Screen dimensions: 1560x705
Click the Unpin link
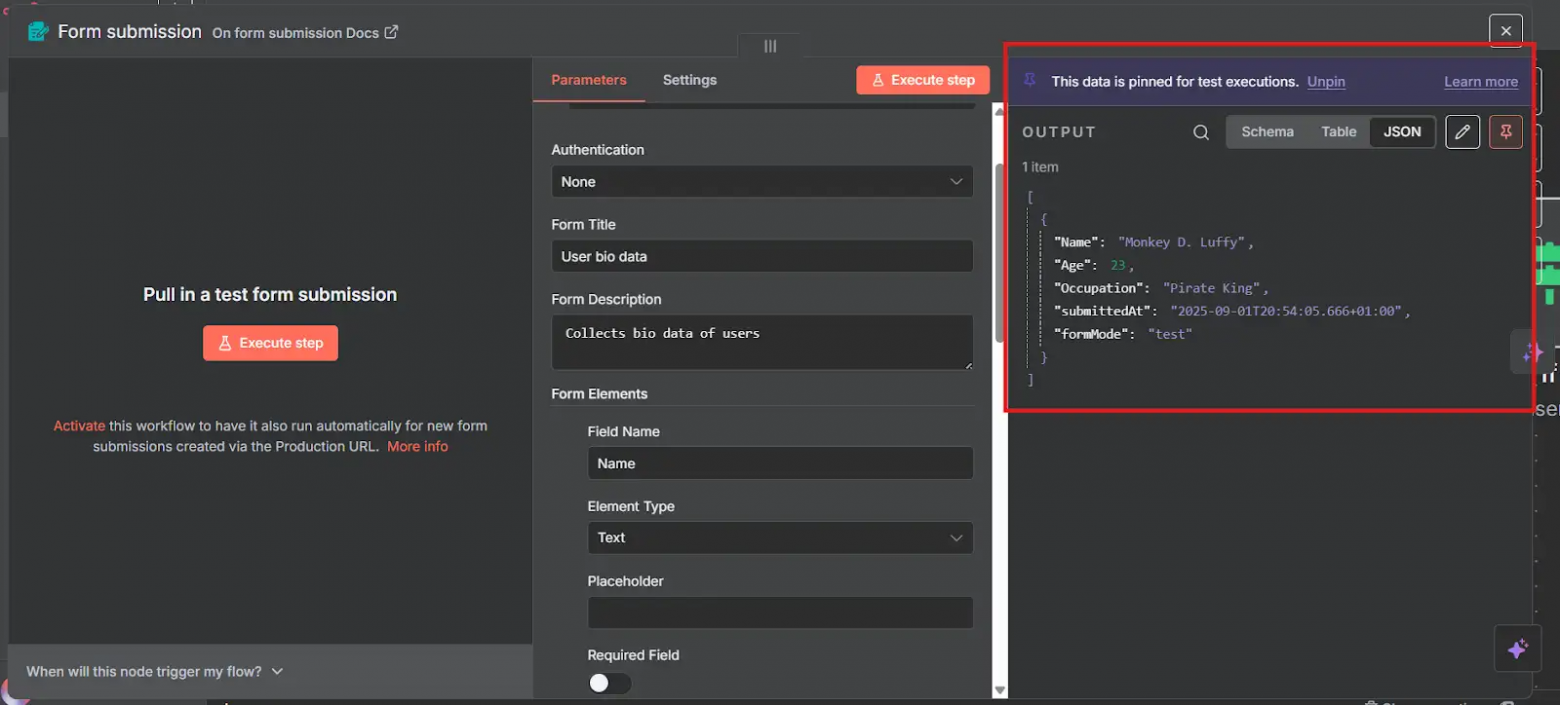pos(1325,82)
